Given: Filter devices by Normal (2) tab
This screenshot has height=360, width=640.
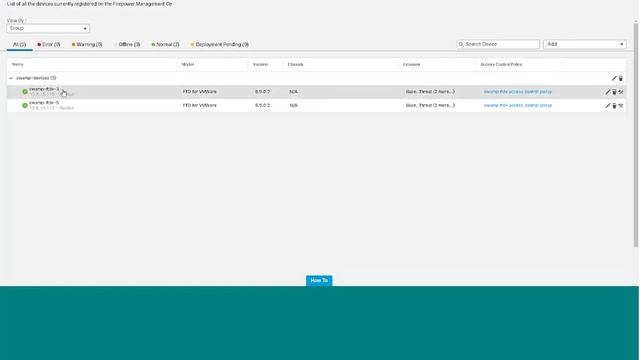Looking at the screenshot, I should [165, 44].
